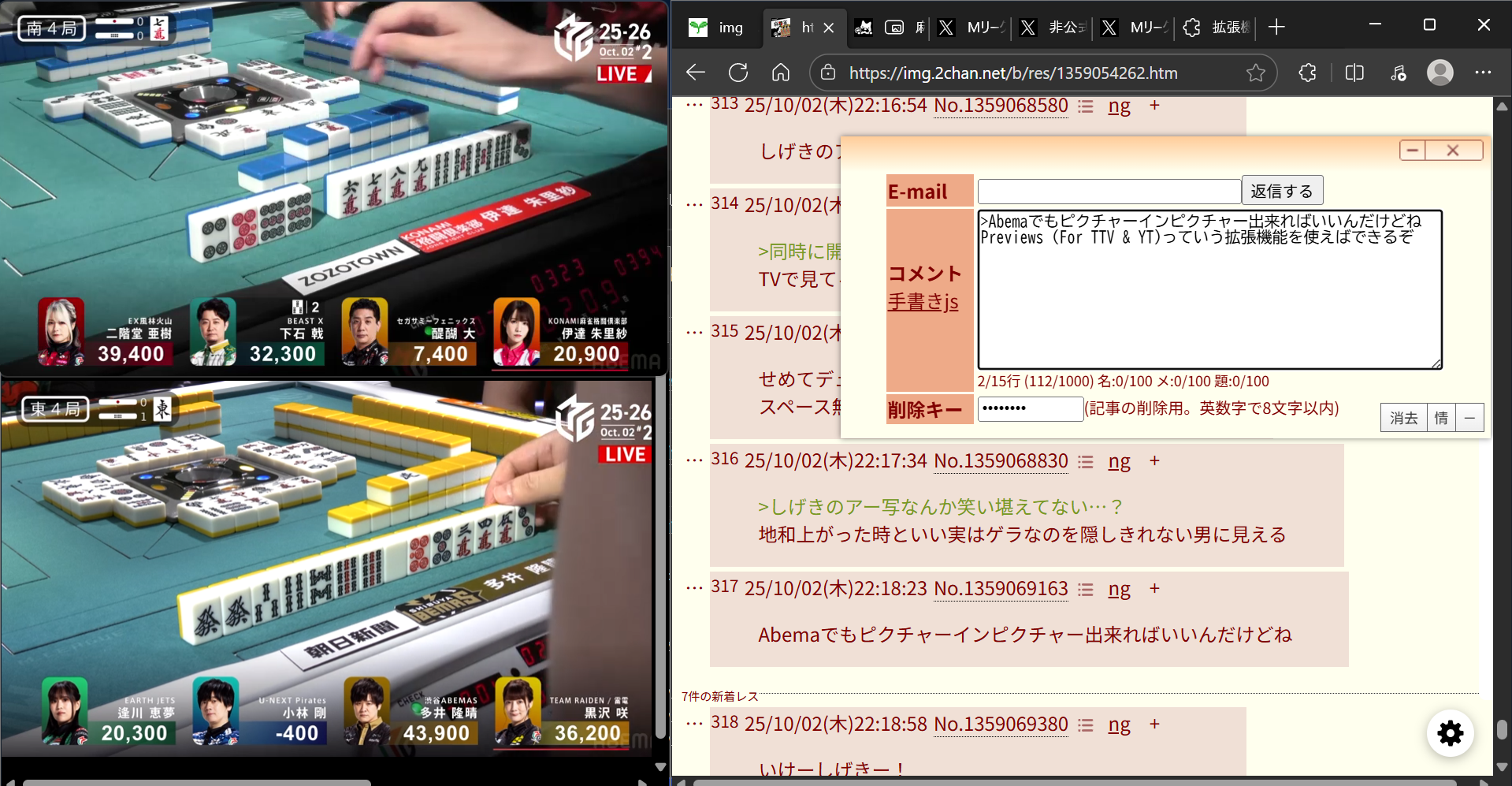1512x786 pixels.
Task: Open the browser settings and more menu
Action: (1483, 73)
